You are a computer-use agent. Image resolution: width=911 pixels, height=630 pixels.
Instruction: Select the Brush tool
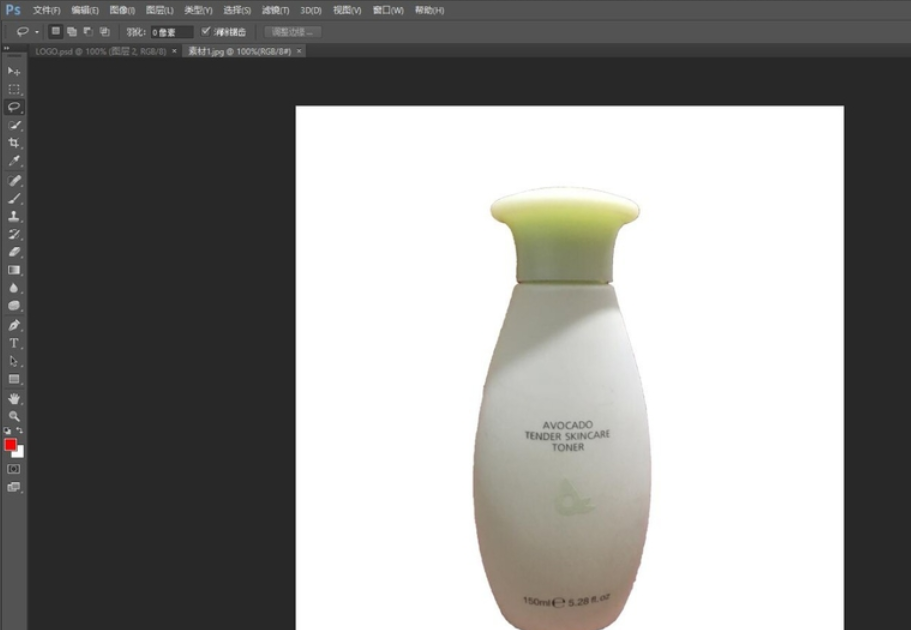pyautogui.click(x=14, y=199)
